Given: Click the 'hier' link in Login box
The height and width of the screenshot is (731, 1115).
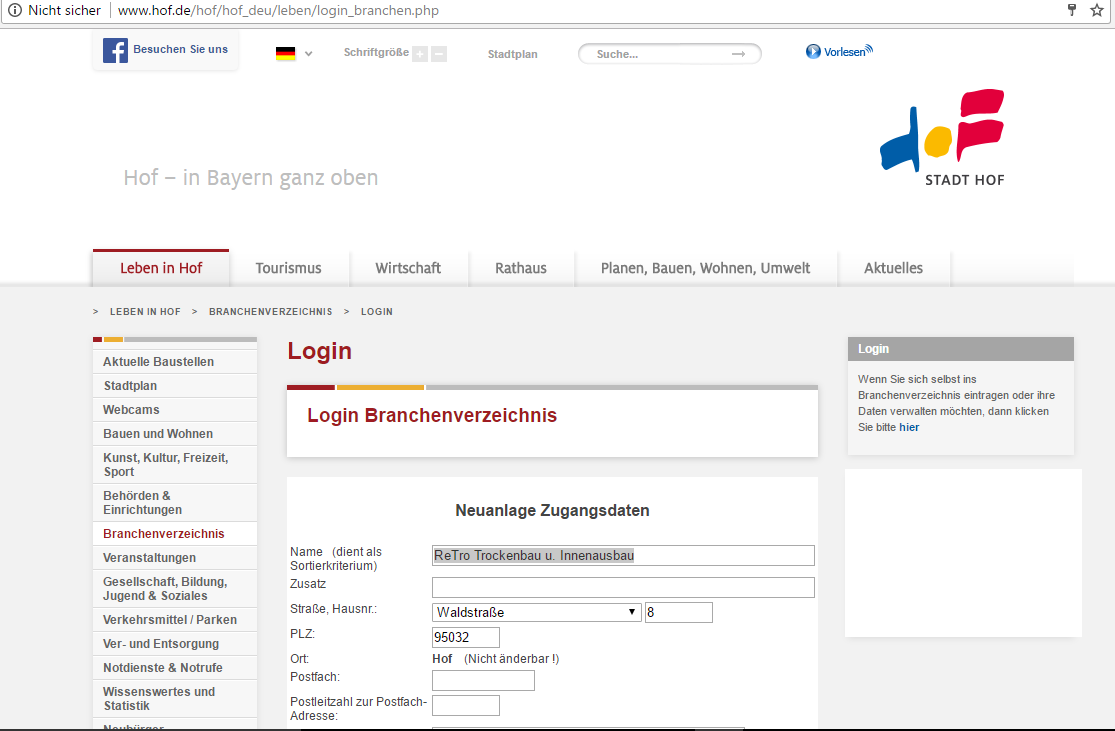Looking at the screenshot, I should (x=909, y=427).
